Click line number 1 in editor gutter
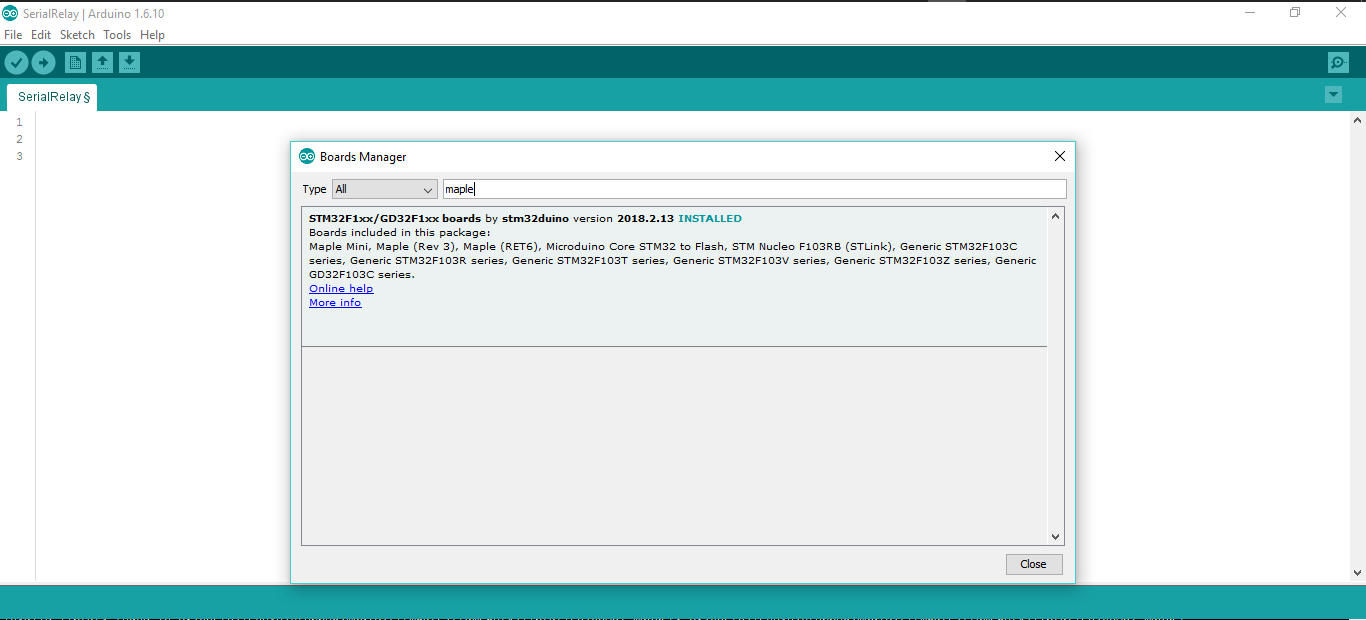This screenshot has width=1366, height=620. pyautogui.click(x=19, y=122)
